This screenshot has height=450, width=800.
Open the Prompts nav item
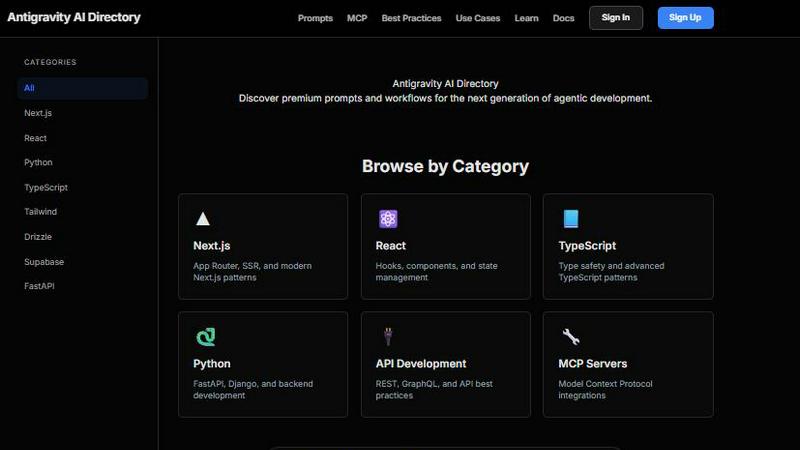pyautogui.click(x=315, y=18)
